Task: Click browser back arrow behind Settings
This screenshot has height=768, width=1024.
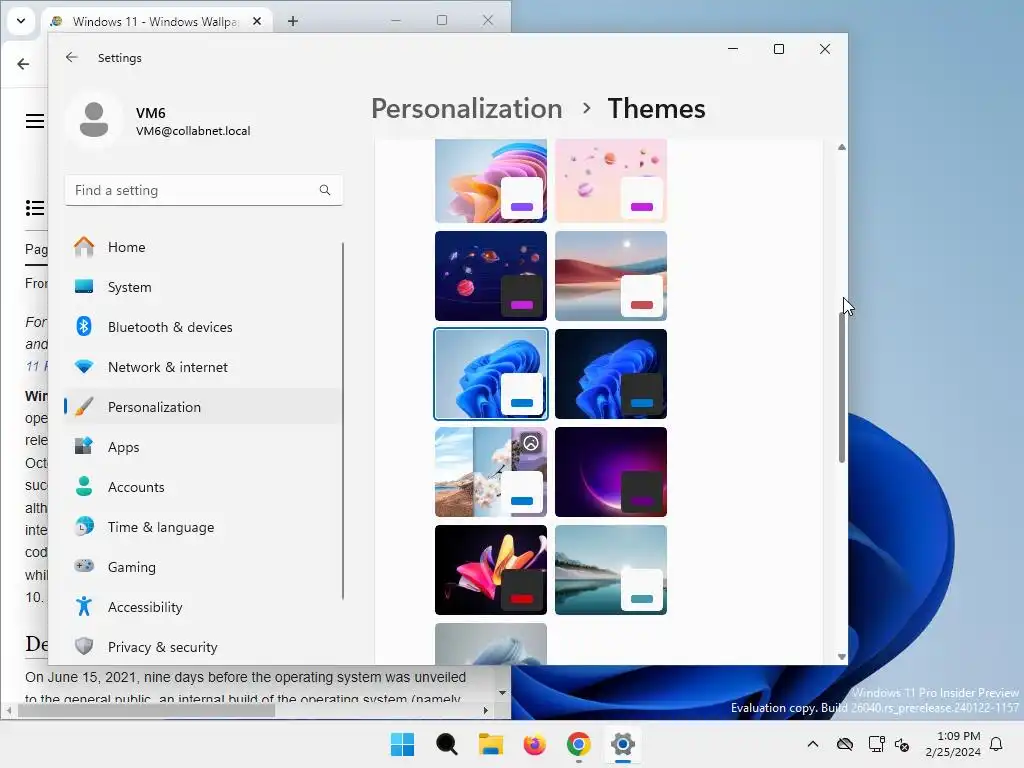Action: click(x=24, y=64)
